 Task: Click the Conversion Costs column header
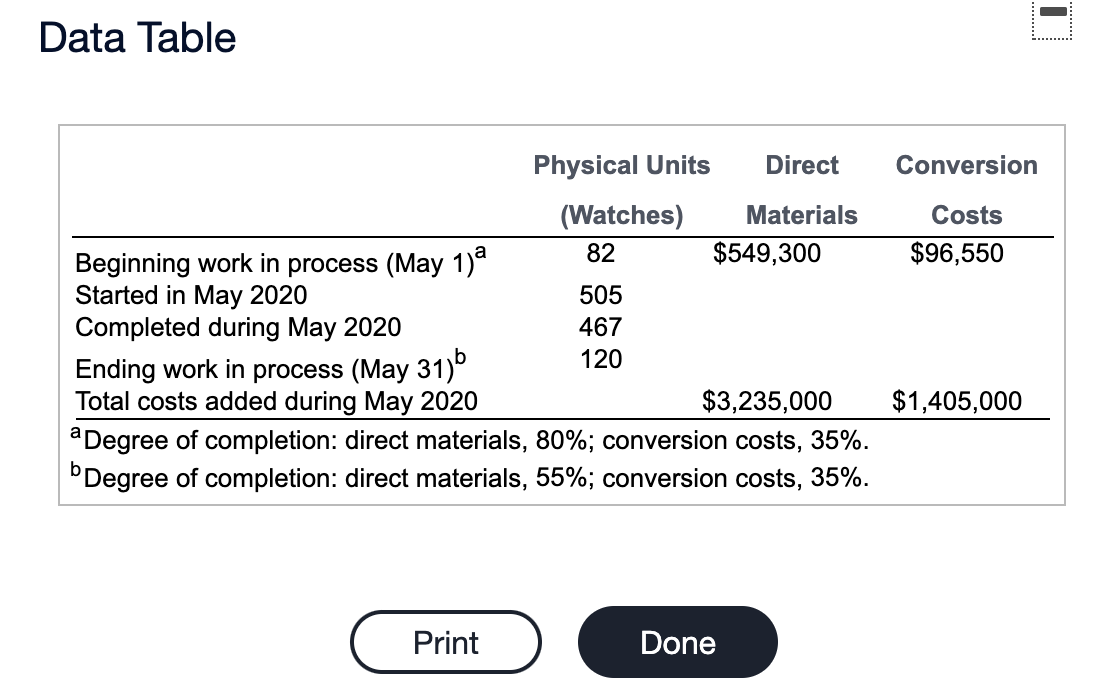966,190
